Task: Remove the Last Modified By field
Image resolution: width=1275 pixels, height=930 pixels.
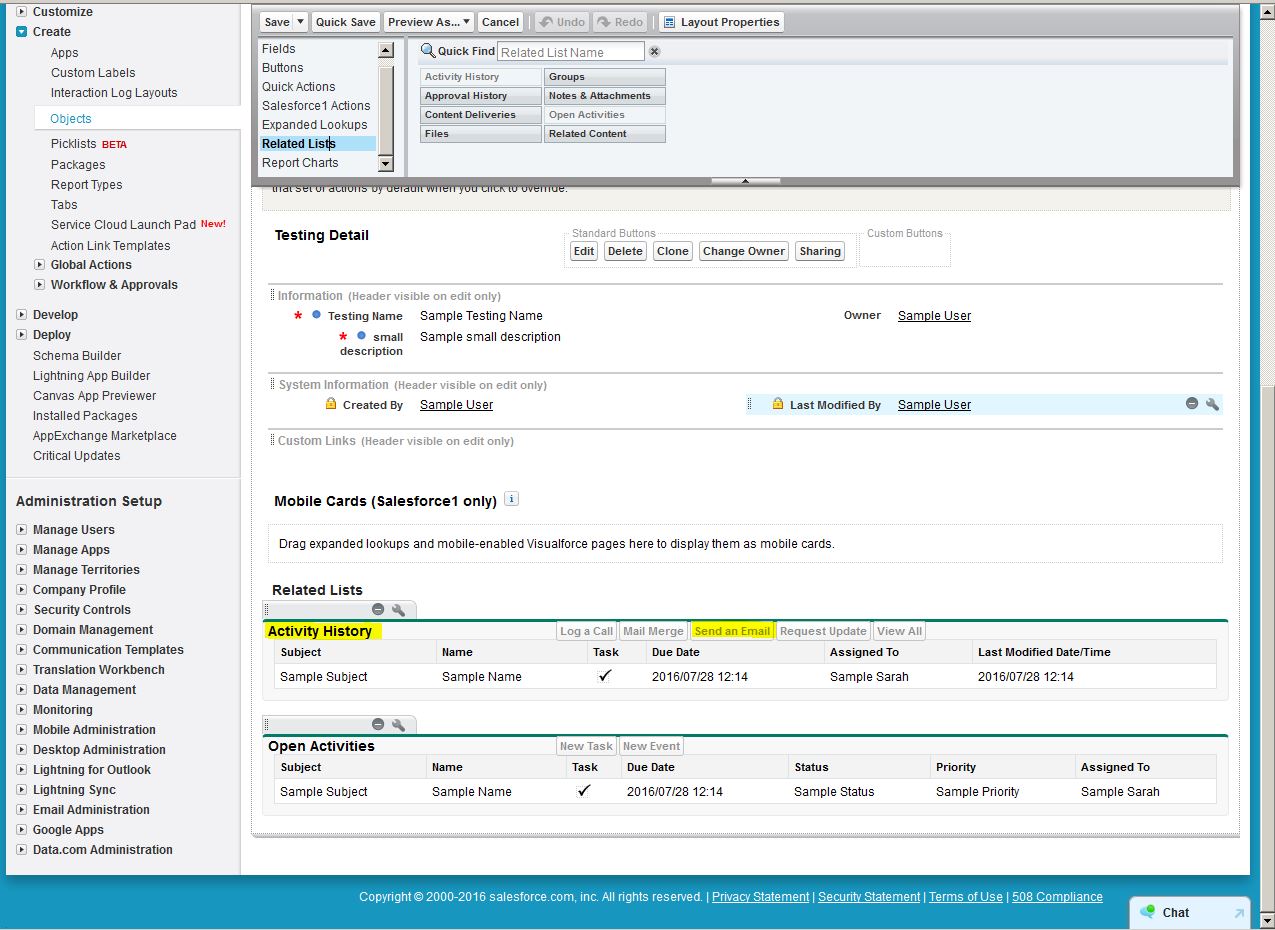Action: pos(1192,404)
